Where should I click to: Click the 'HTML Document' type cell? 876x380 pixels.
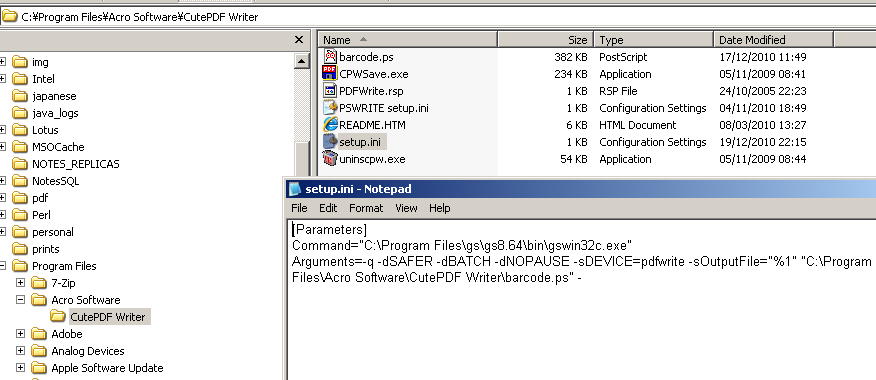pyautogui.click(x=637, y=125)
